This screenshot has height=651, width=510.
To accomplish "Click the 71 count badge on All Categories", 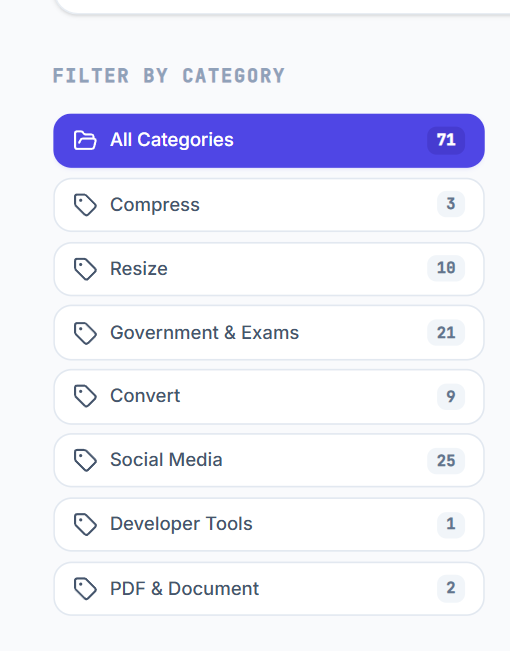I will (446, 140).
